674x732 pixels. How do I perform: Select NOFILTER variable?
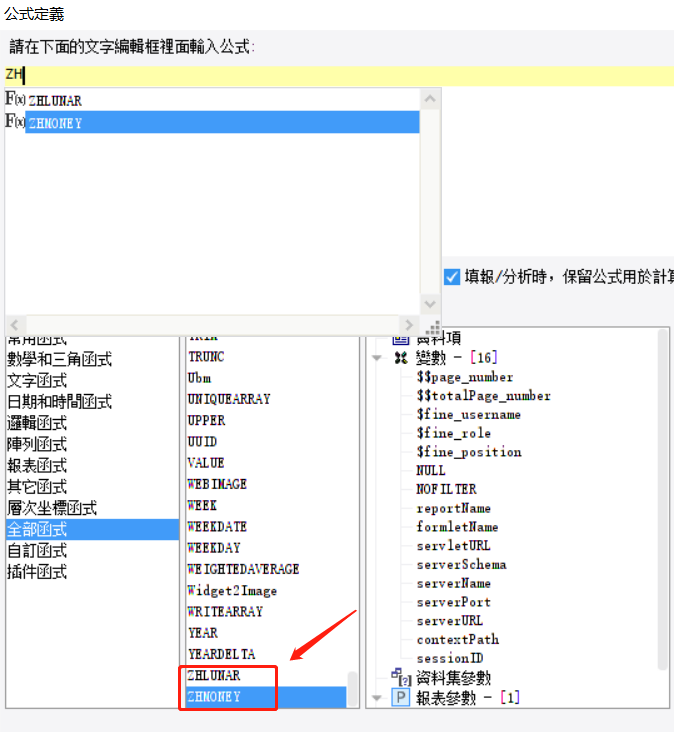[446, 489]
